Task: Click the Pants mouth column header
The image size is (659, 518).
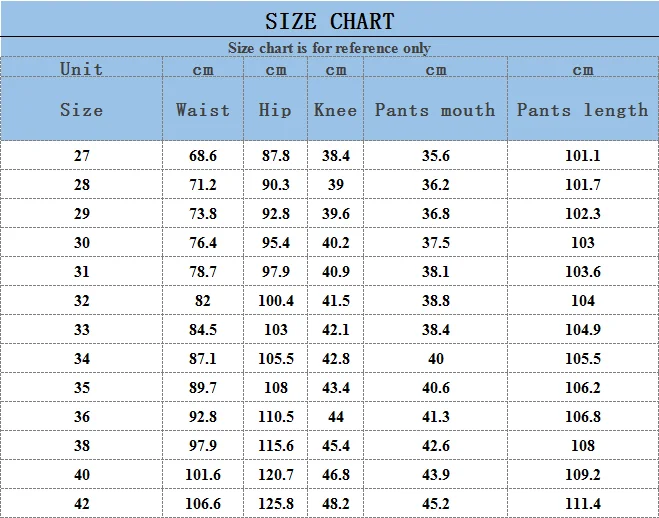Action: pos(435,110)
